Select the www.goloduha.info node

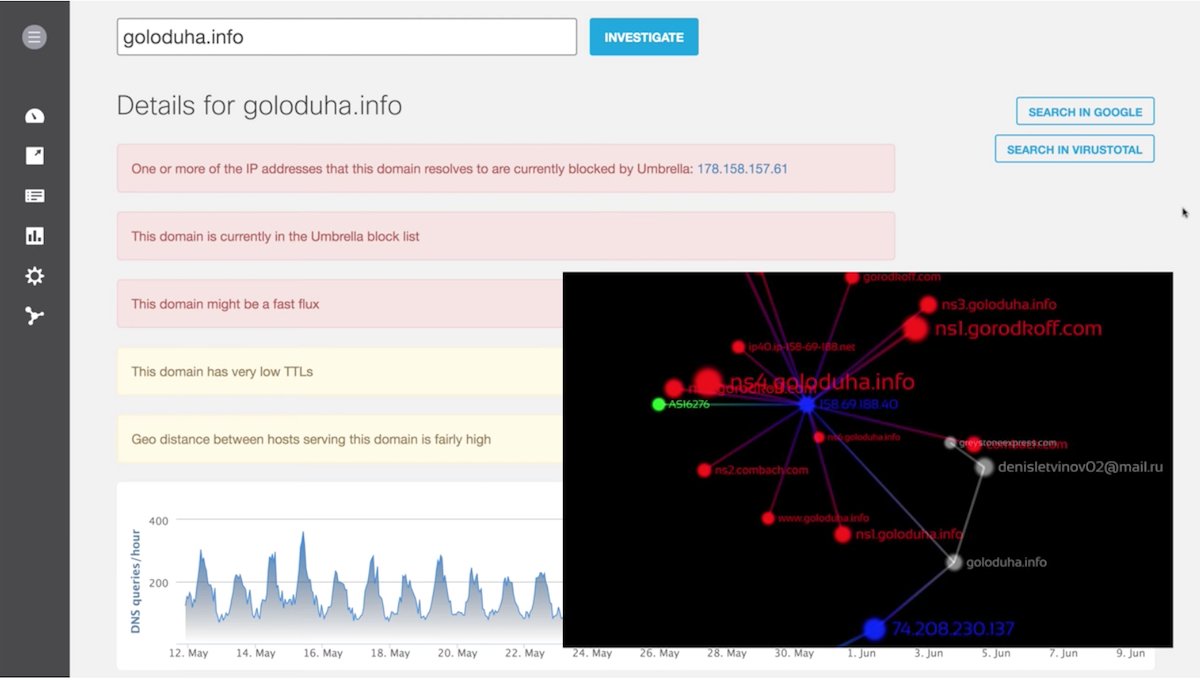pos(768,518)
